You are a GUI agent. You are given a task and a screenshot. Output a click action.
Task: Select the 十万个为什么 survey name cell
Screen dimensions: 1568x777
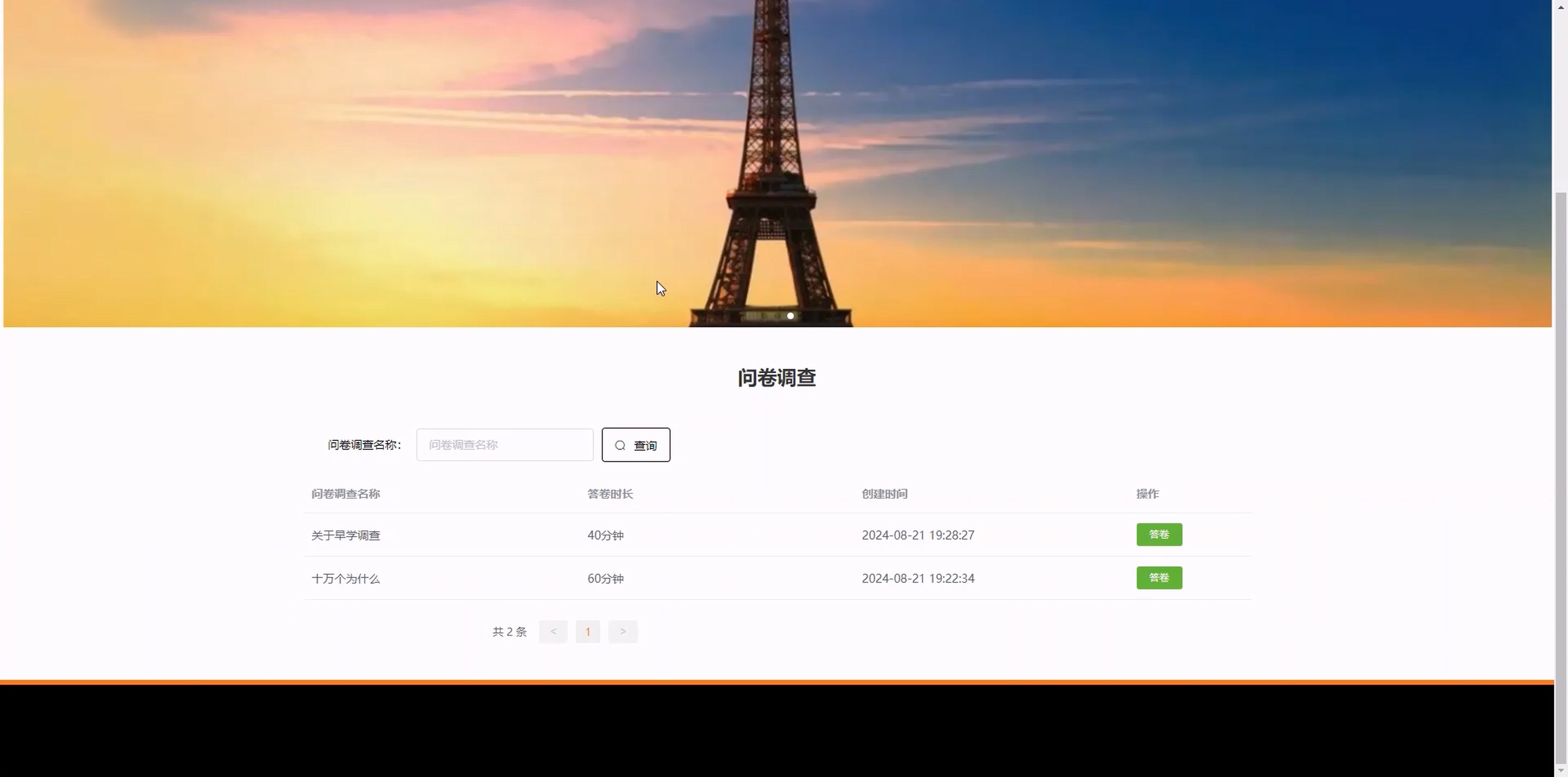(345, 579)
